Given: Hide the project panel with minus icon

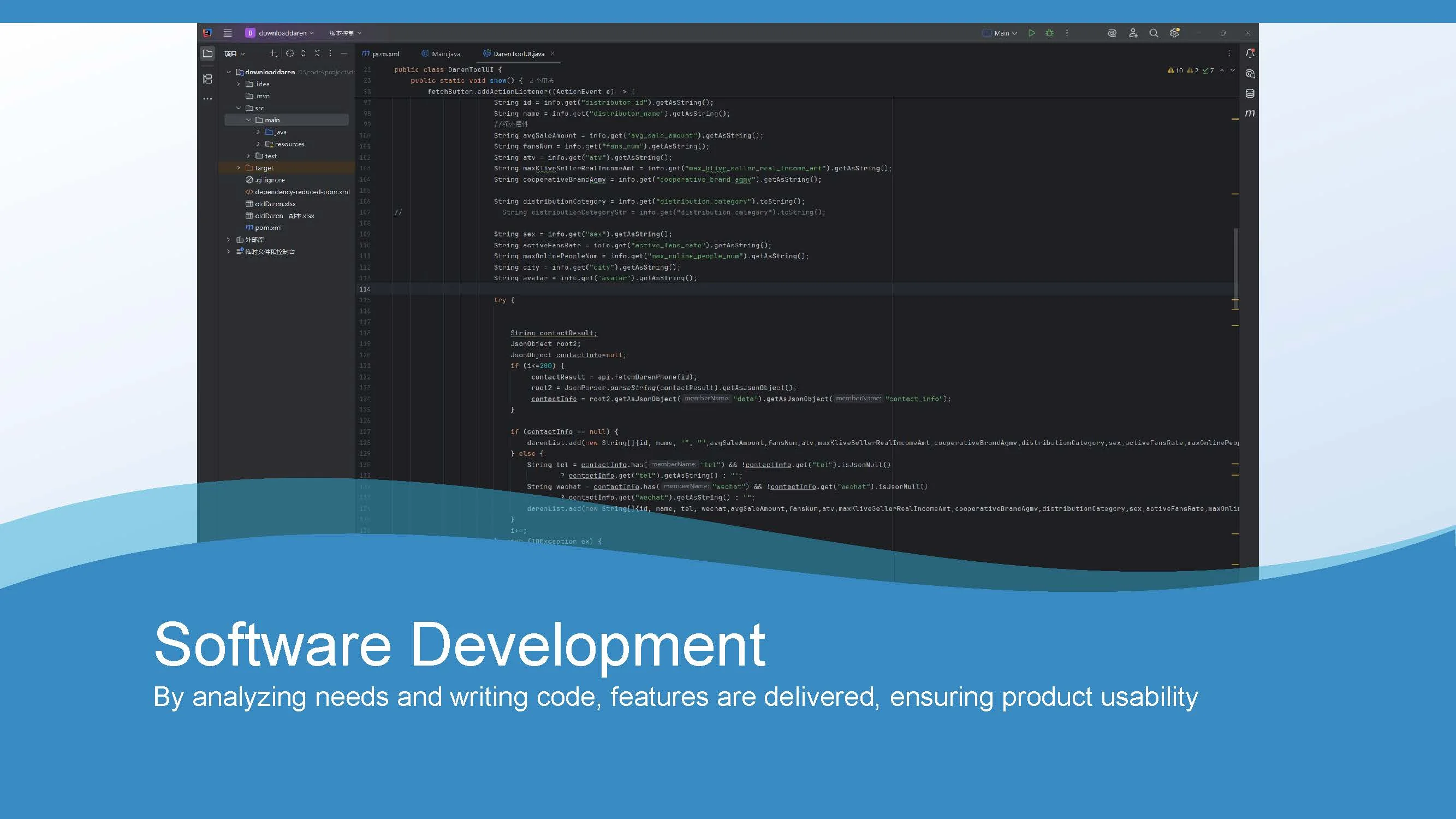Looking at the screenshot, I should (343, 53).
